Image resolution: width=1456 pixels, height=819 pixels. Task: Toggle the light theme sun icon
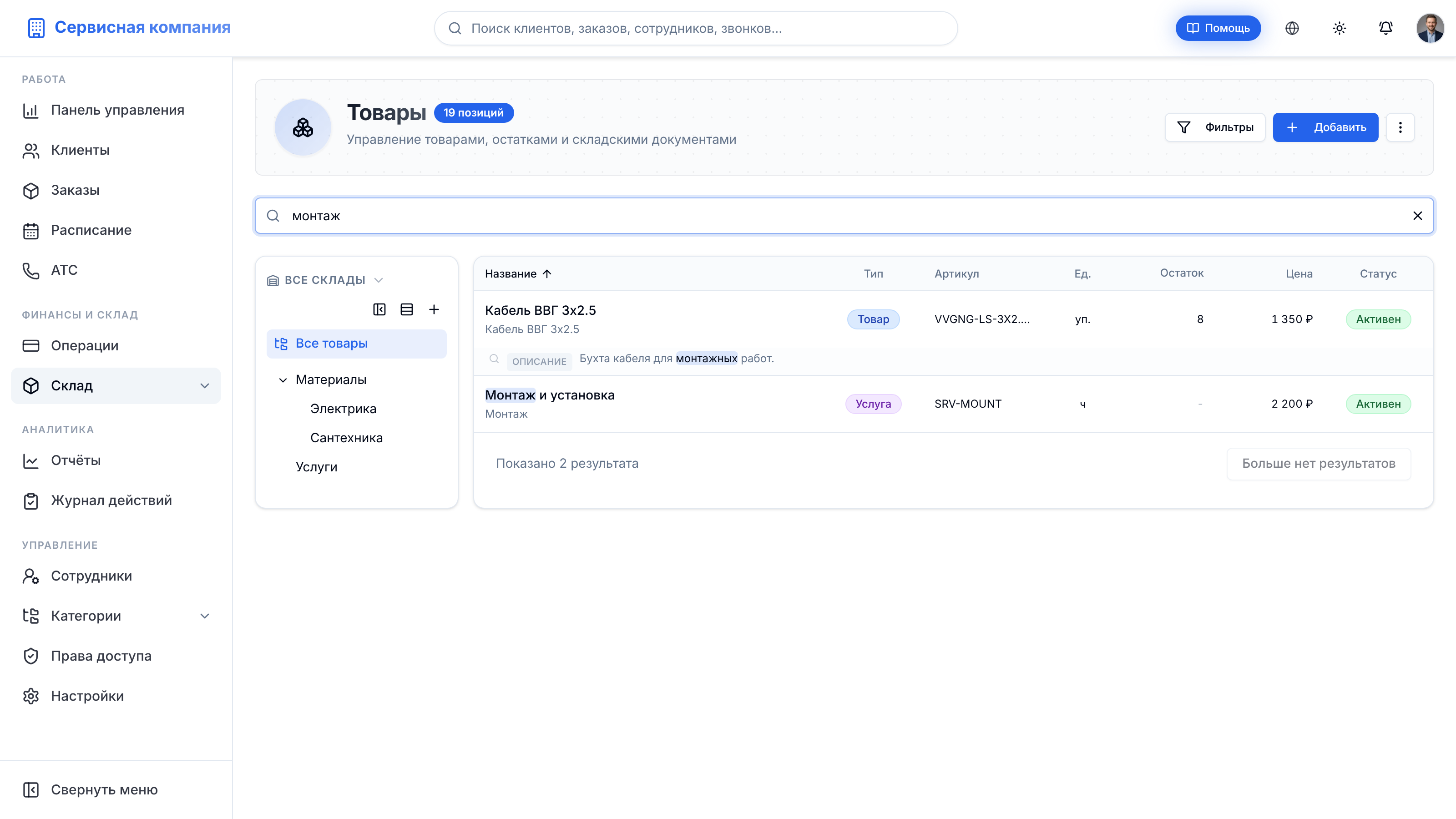(x=1339, y=28)
